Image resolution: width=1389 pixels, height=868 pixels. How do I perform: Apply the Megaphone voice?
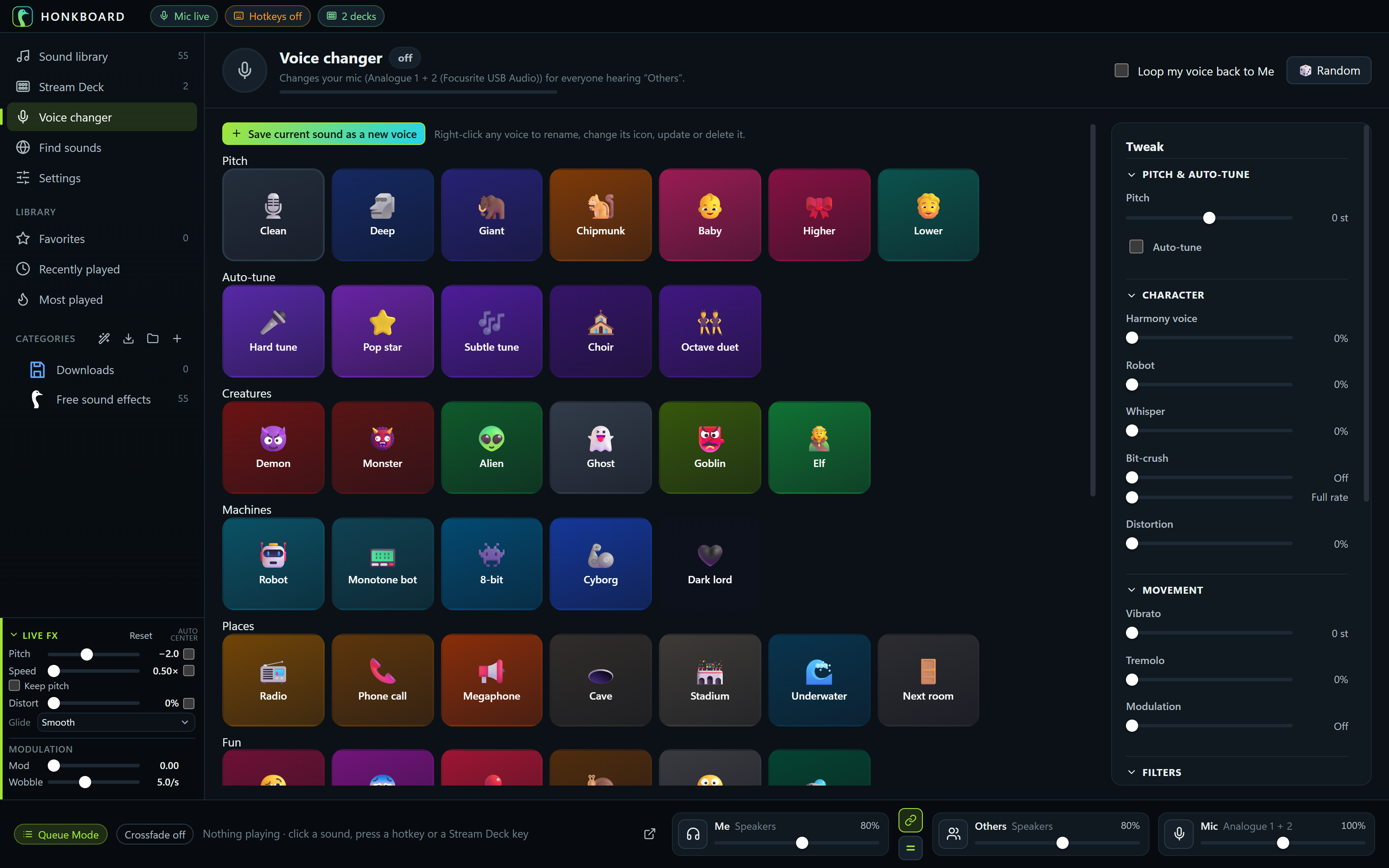pyautogui.click(x=491, y=680)
